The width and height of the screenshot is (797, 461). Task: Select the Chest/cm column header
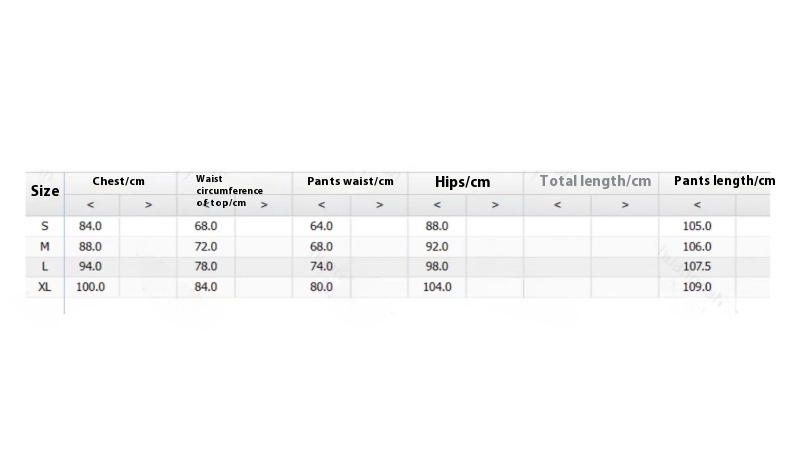click(119, 182)
